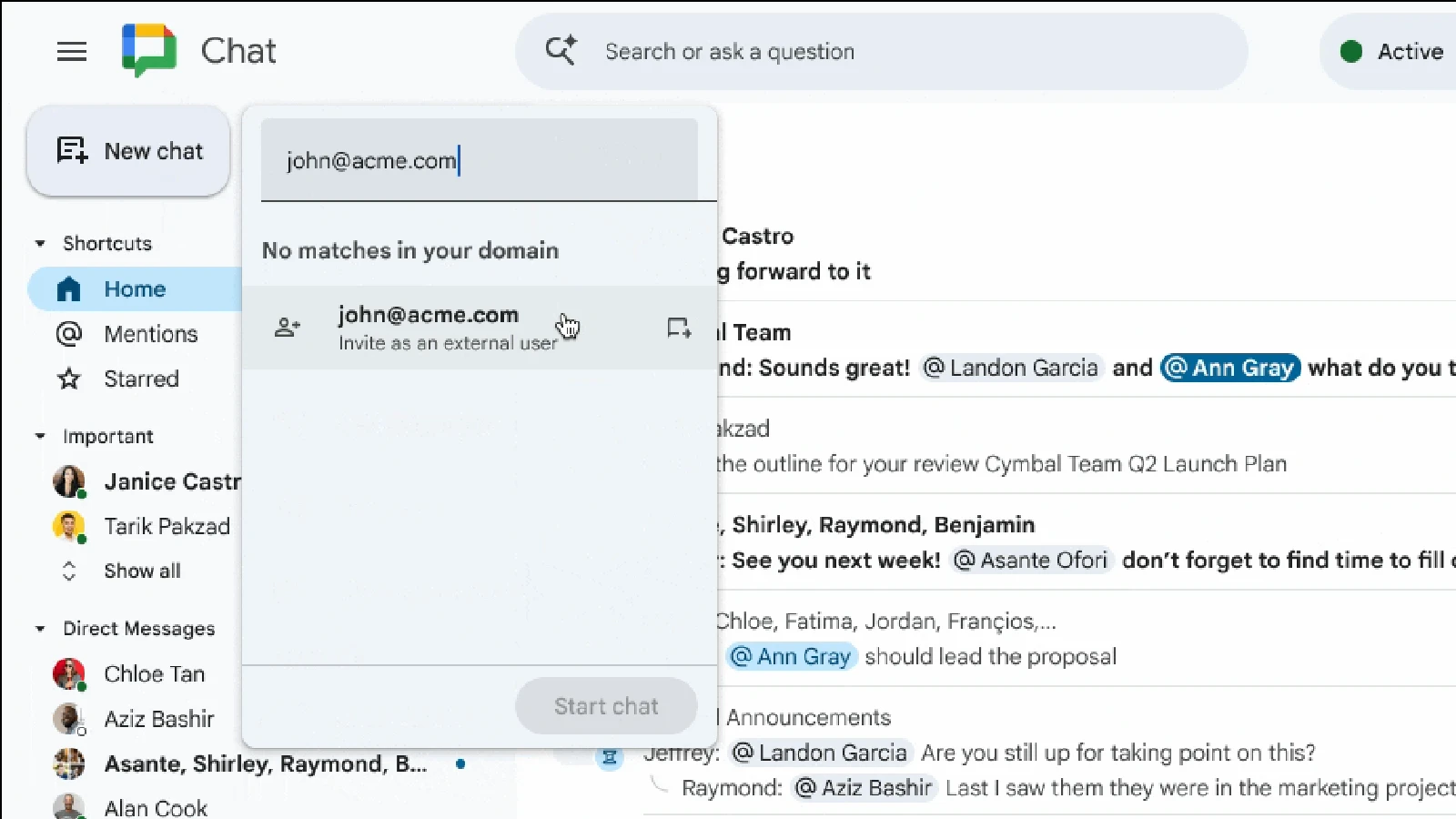Open the Active status selector
The height and width of the screenshot is (819, 1456).
click(x=1392, y=52)
